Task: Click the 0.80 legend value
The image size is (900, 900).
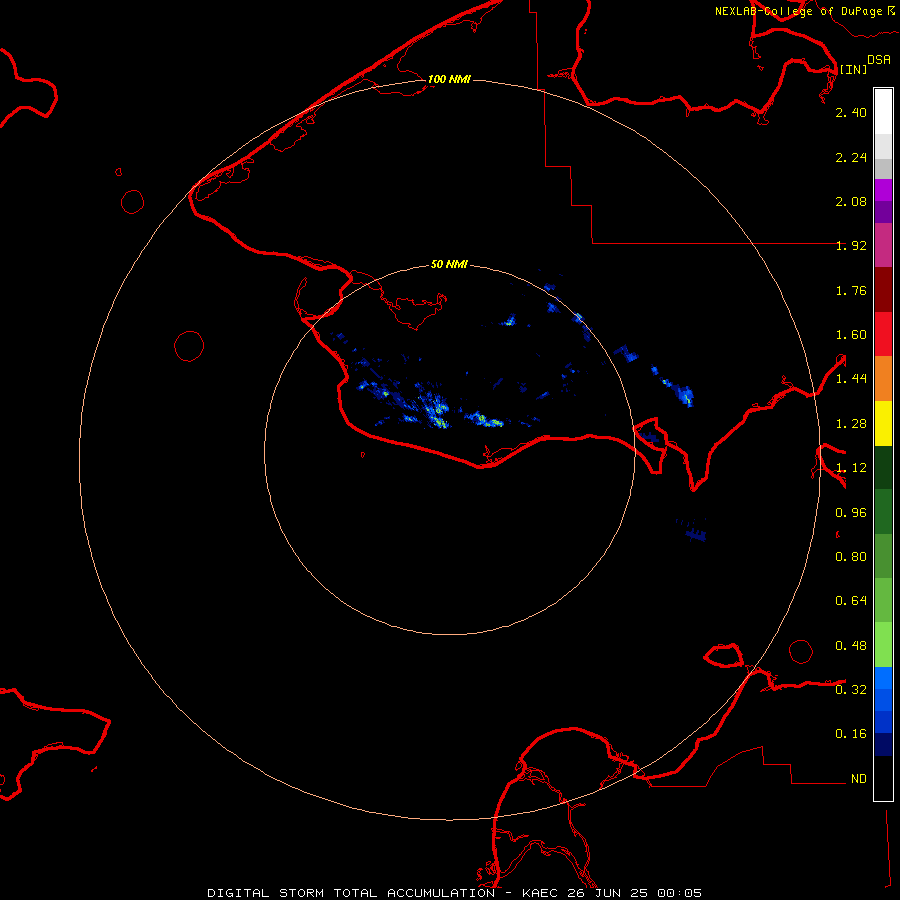Action: (851, 557)
